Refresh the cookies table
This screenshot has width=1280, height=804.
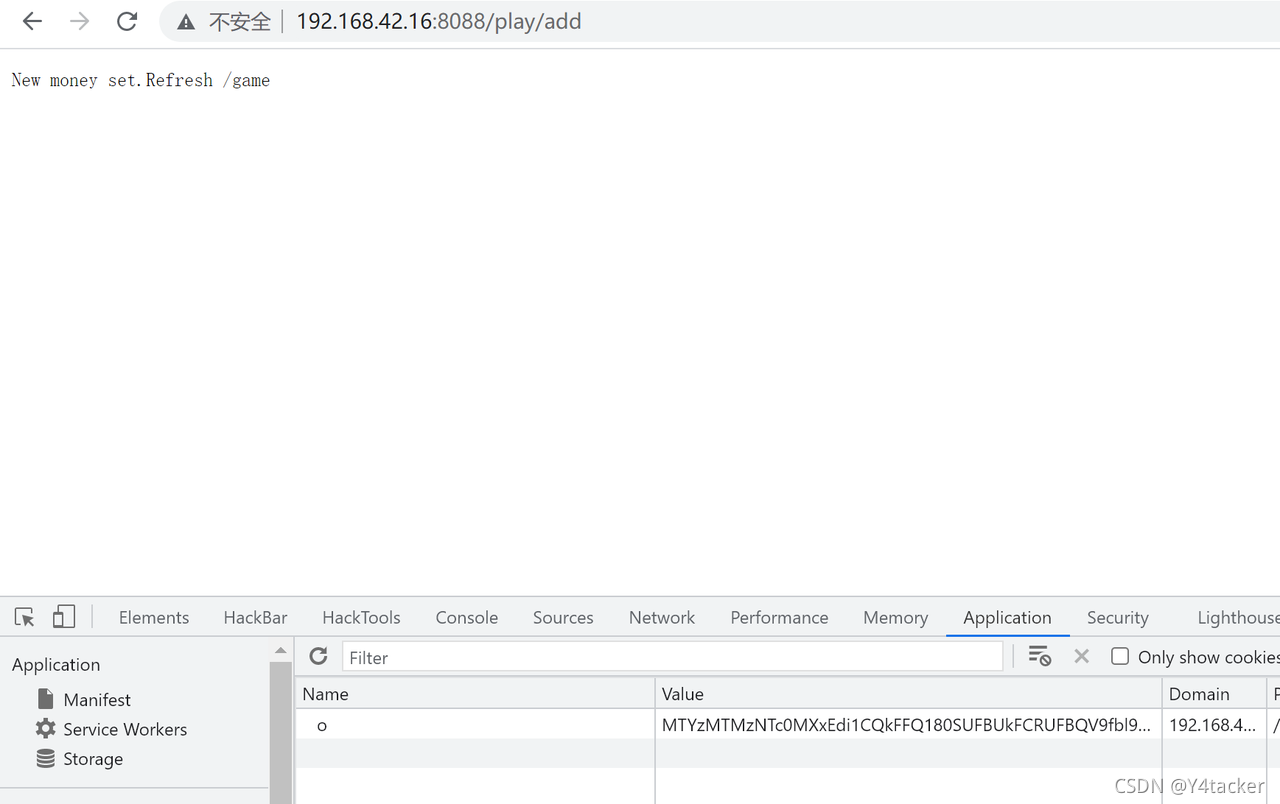(318, 656)
